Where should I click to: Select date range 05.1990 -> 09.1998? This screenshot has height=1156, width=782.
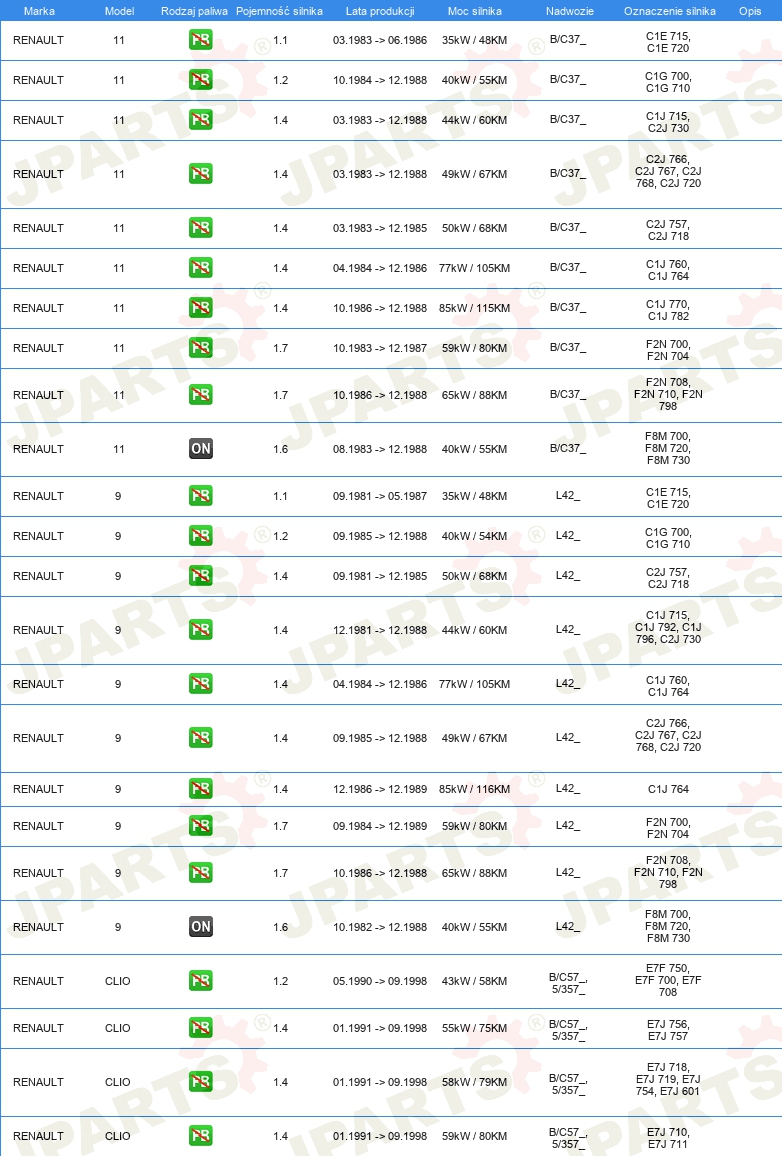380,981
